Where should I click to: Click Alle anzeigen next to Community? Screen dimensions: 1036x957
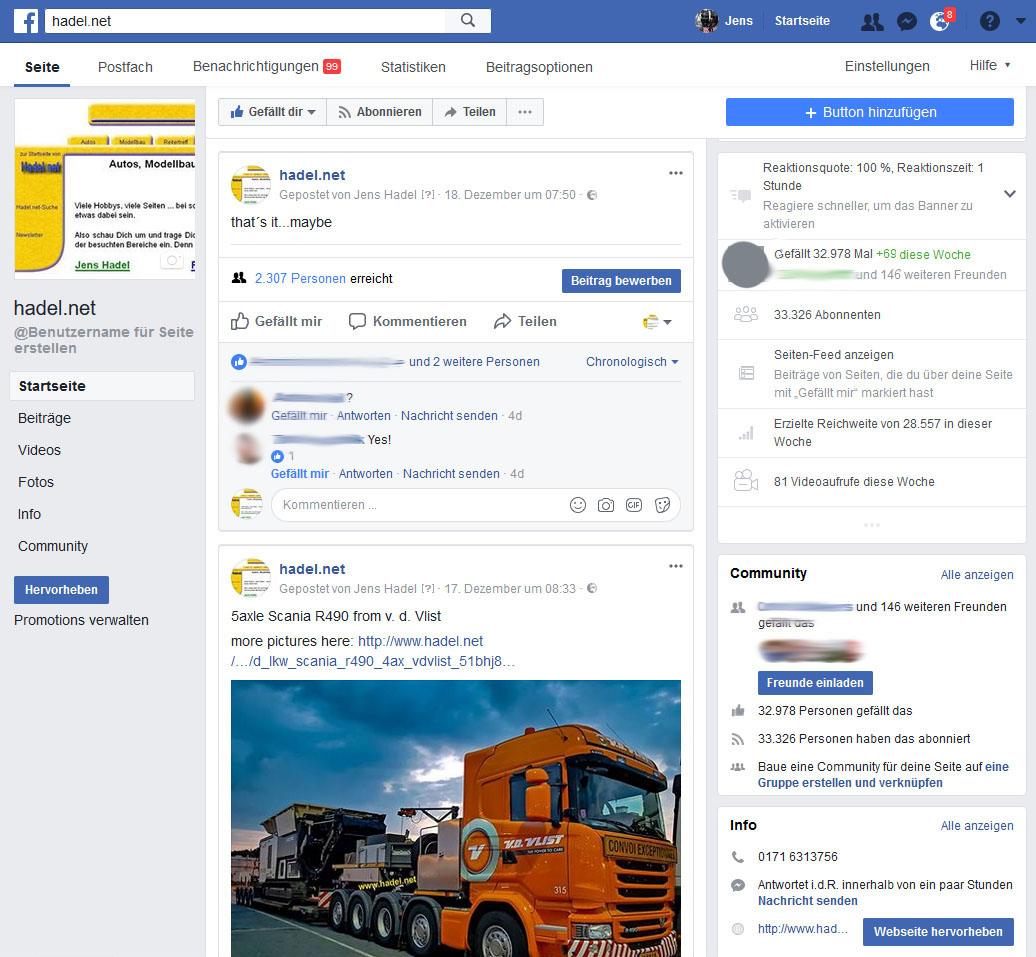pos(977,574)
